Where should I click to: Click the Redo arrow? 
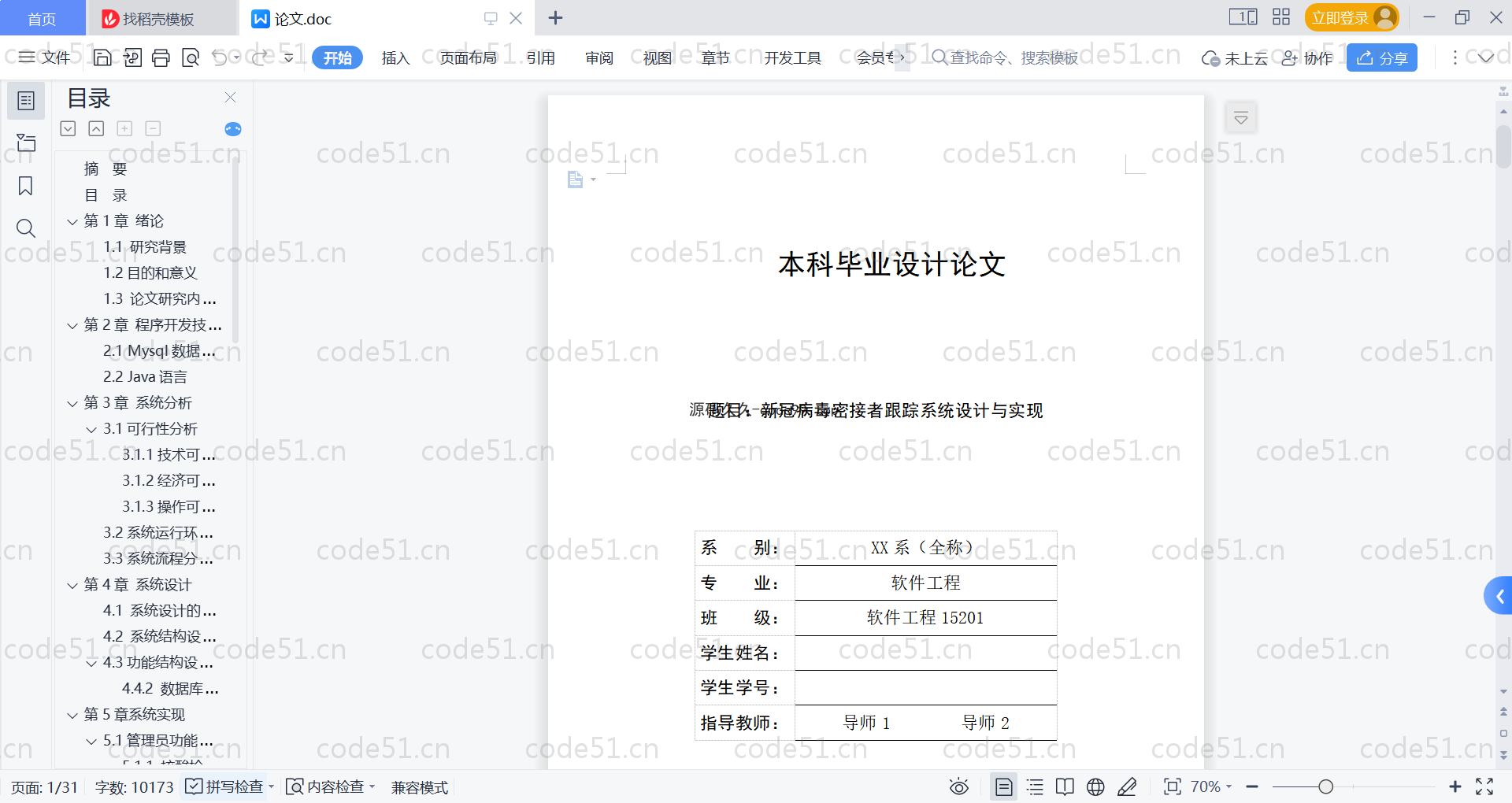[x=260, y=57]
